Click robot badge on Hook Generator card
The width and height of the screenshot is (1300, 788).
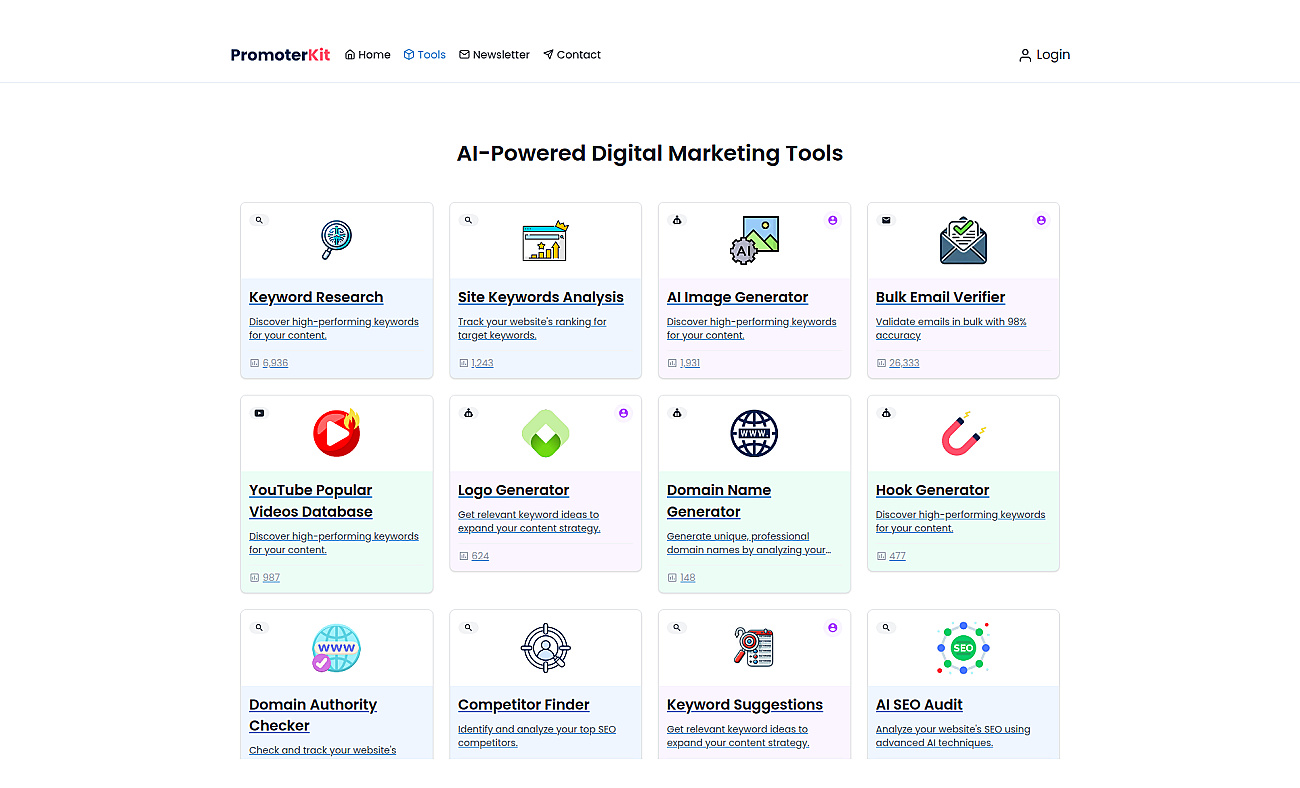coord(886,413)
